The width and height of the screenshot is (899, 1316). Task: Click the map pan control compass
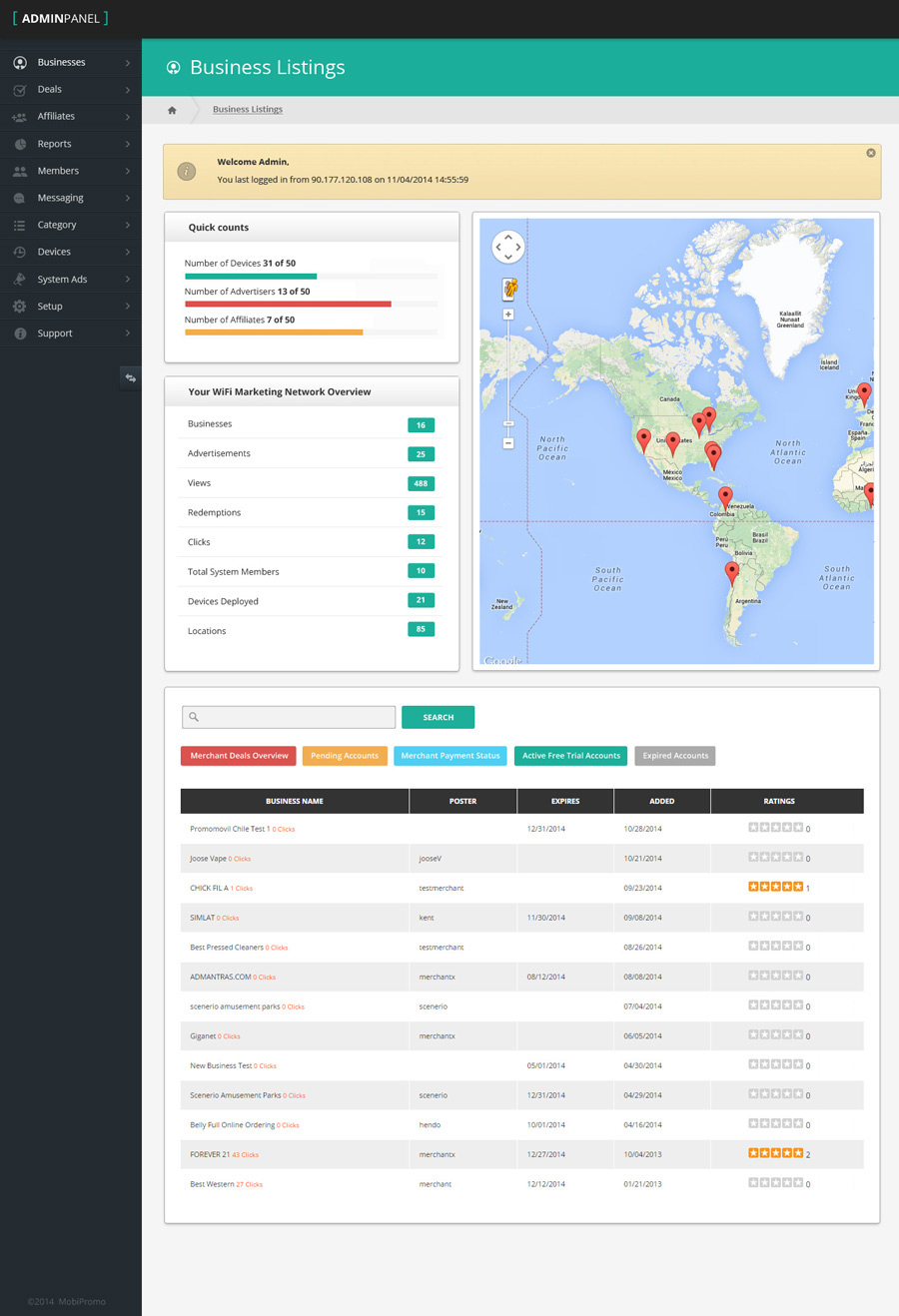pos(507,247)
